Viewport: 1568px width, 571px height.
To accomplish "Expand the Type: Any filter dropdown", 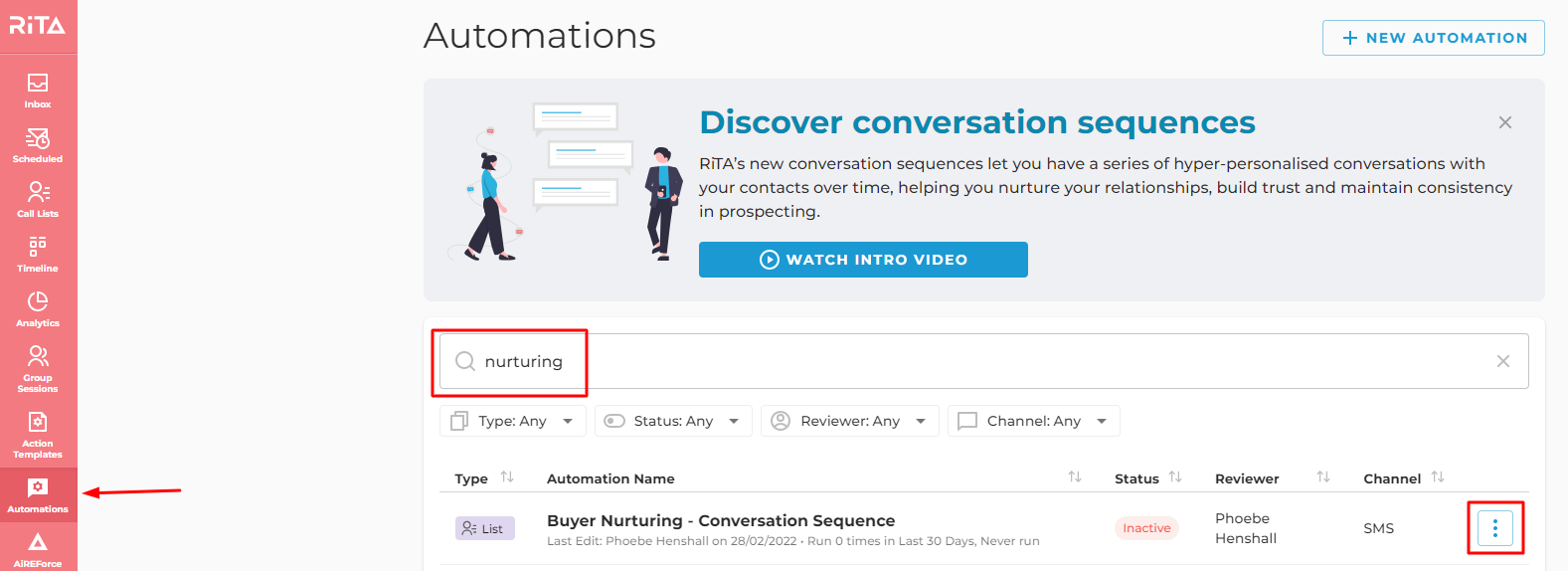I will pos(513,421).
